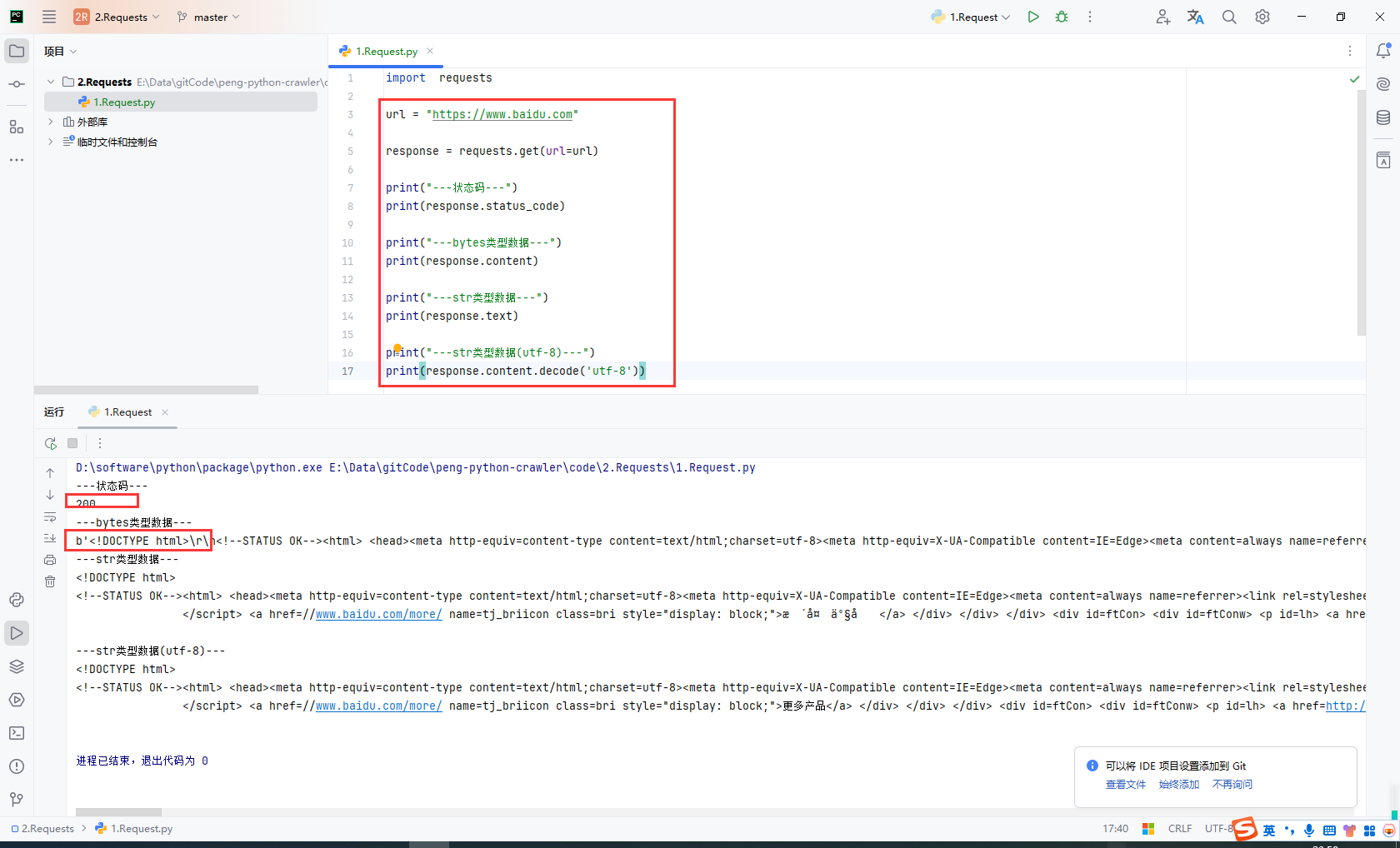Toggle scroll to end in console
The width and height of the screenshot is (1400, 848).
tap(50, 538)
